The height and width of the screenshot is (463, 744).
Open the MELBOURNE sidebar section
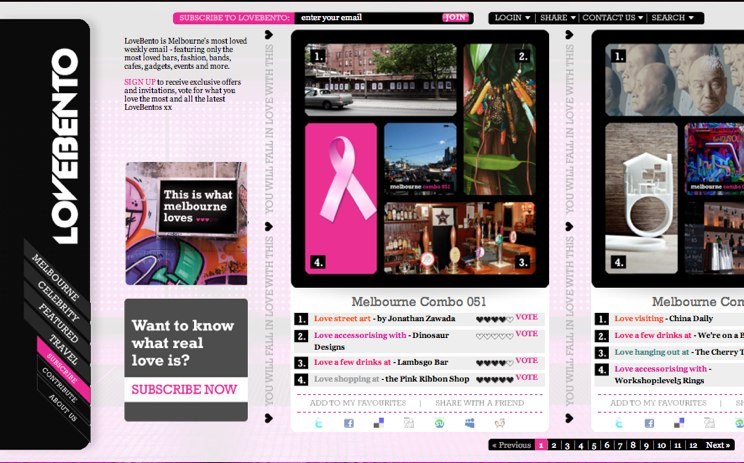pyautogui.click(x=55, y=278)
